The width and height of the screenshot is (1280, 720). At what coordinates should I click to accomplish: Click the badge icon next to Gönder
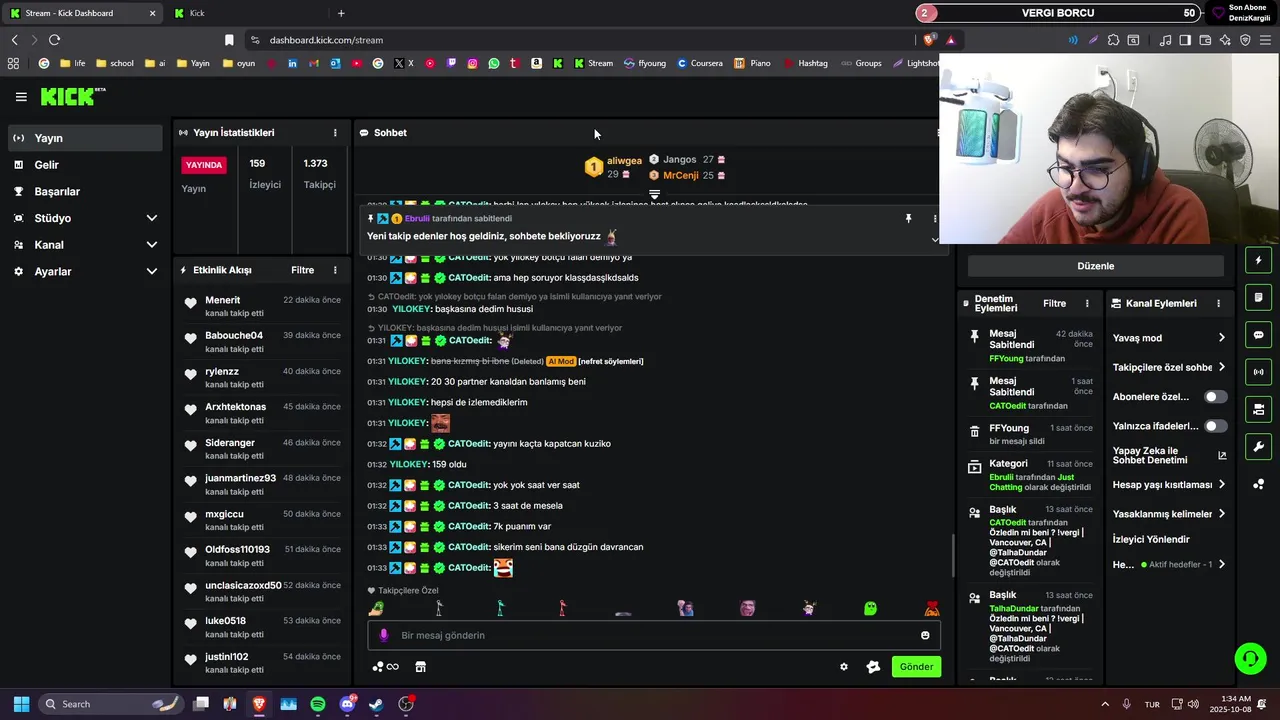pyautogui.click(x=873, y=667)
